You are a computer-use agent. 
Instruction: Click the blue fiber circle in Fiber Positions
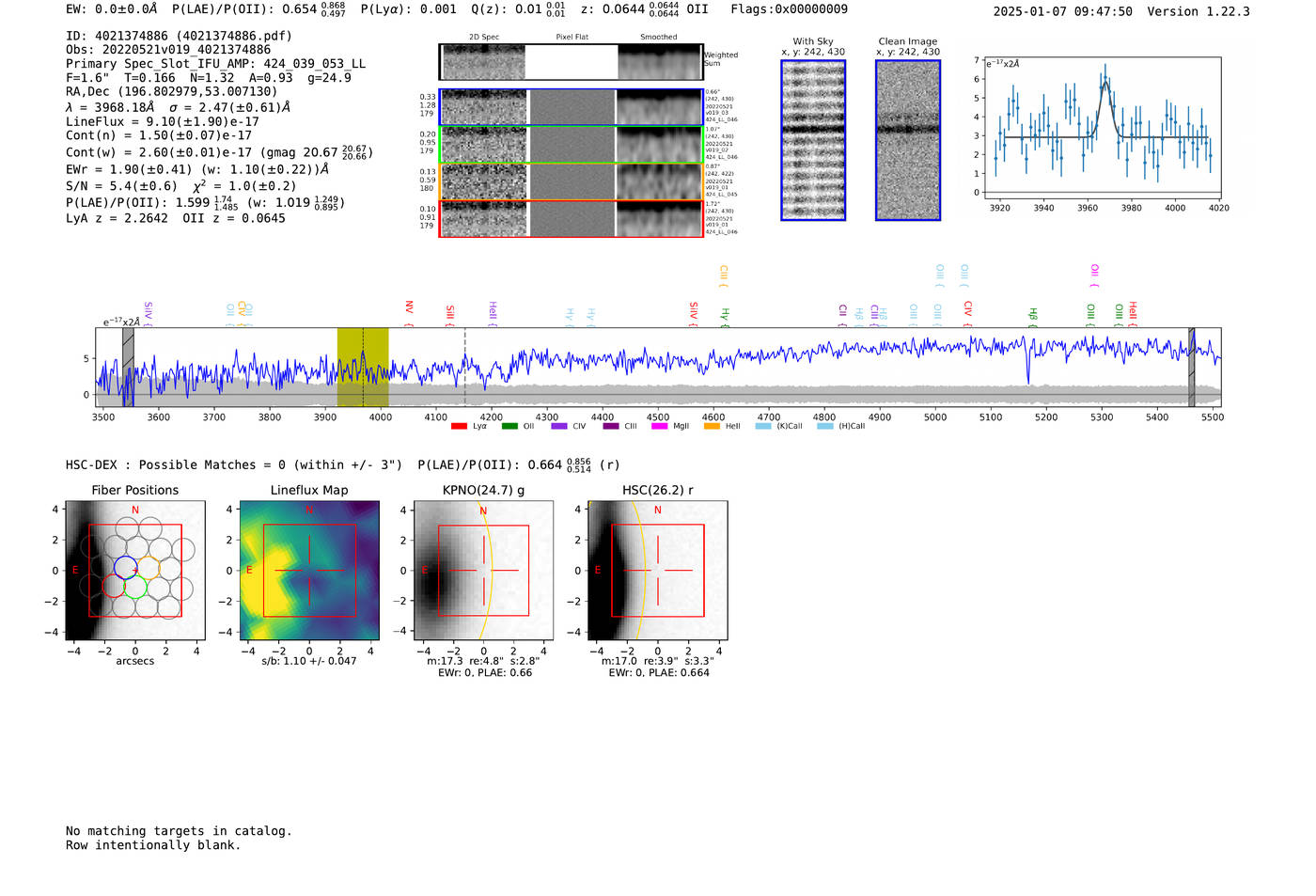[125, 567]
